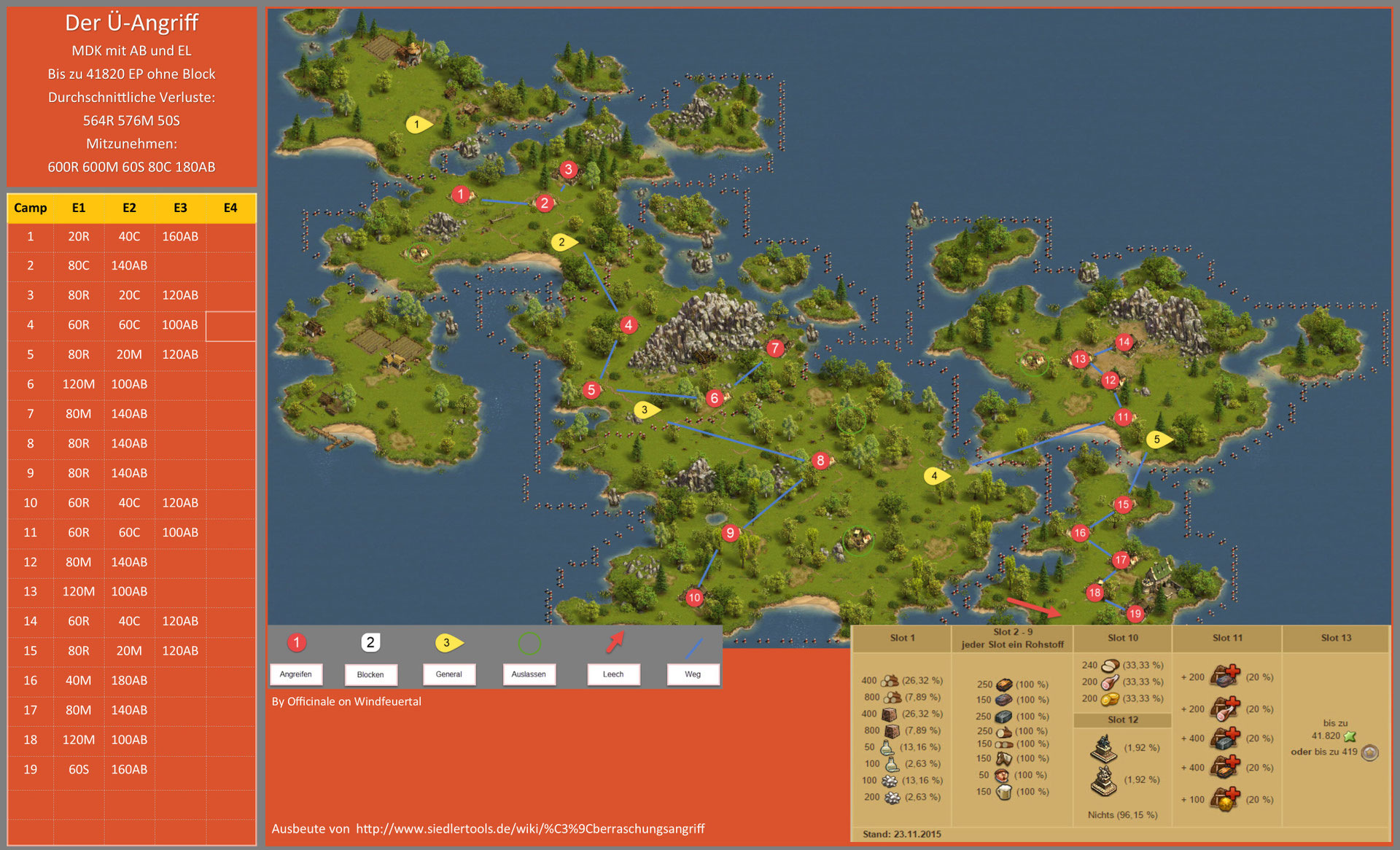
Task: Click the Angreifen legend button
Action: point(296,674)
